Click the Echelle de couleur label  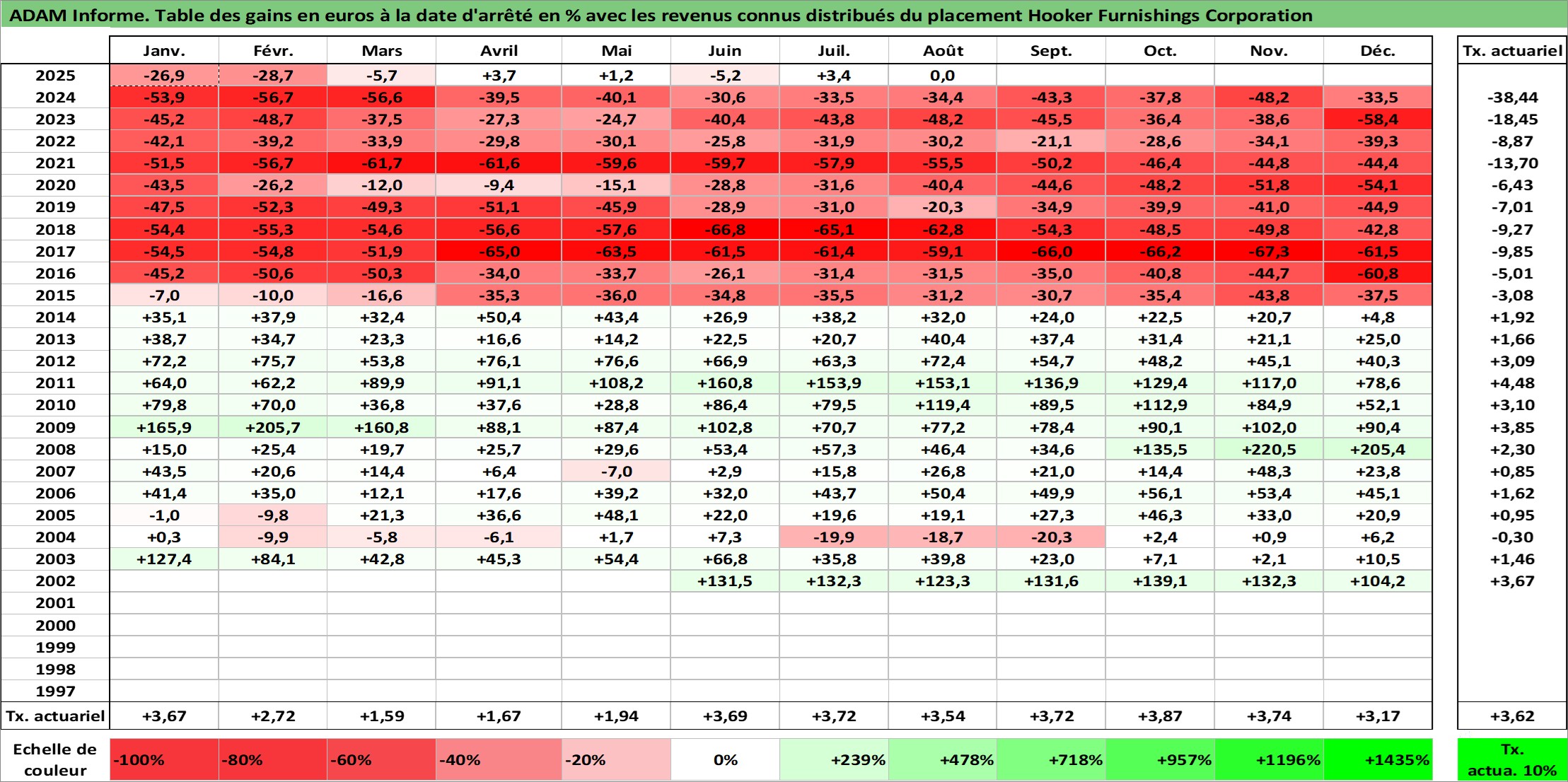coord(55,760)
